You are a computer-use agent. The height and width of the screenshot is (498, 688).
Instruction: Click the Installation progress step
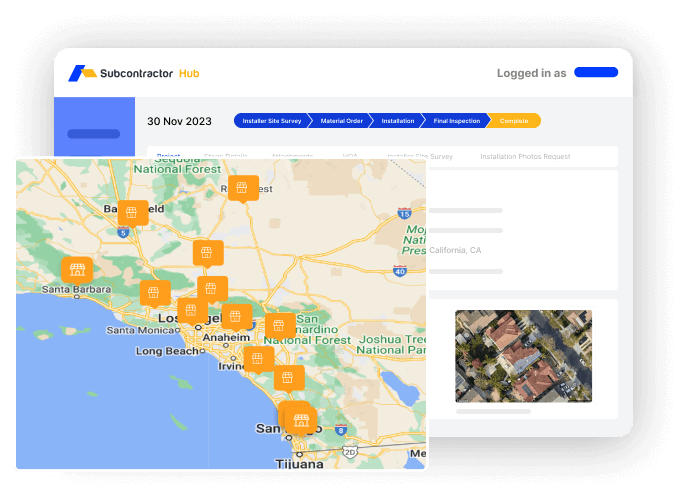(398, 121)
